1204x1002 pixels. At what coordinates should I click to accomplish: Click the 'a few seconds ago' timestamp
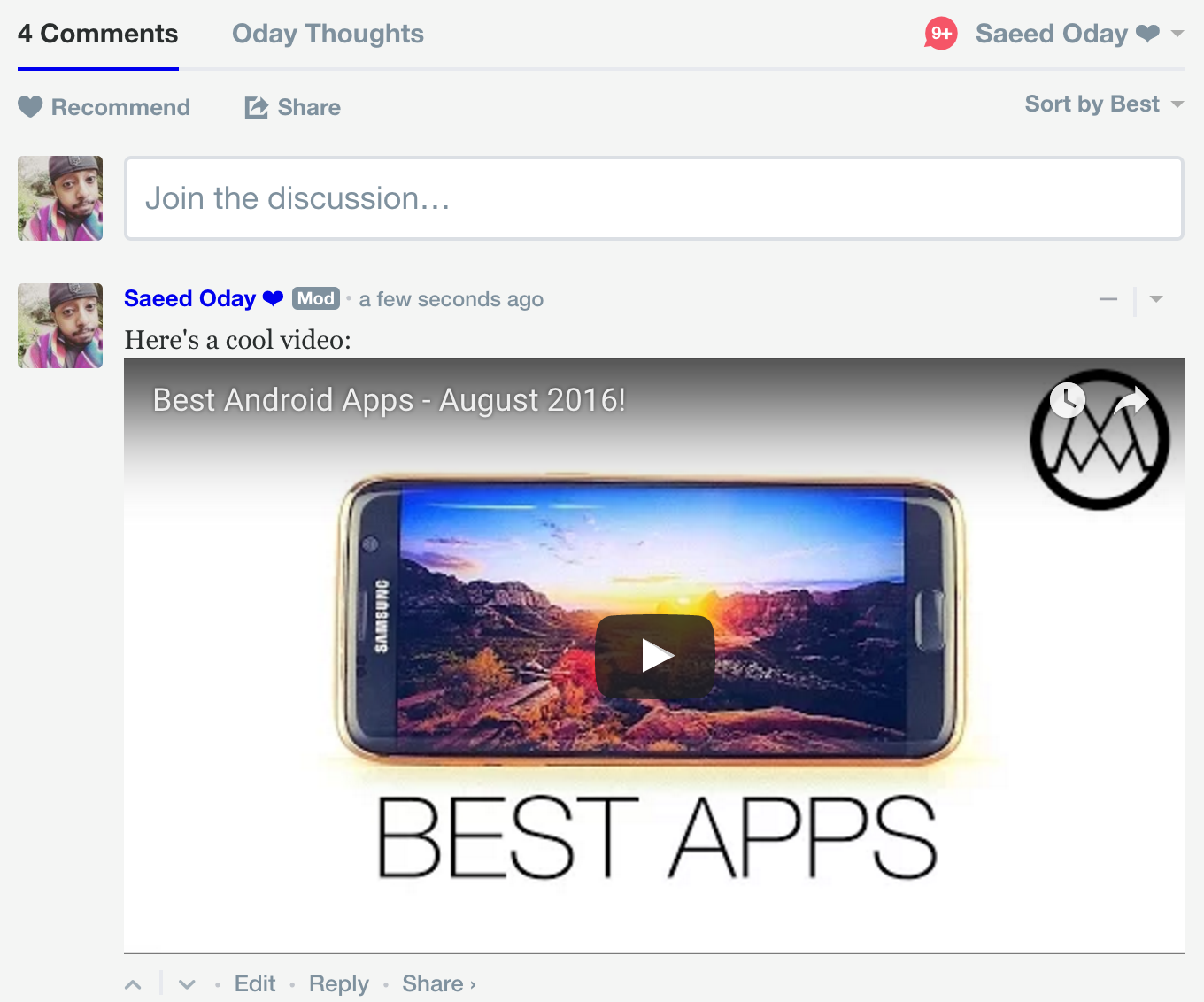pyautogui.click(x=451, y=299)
